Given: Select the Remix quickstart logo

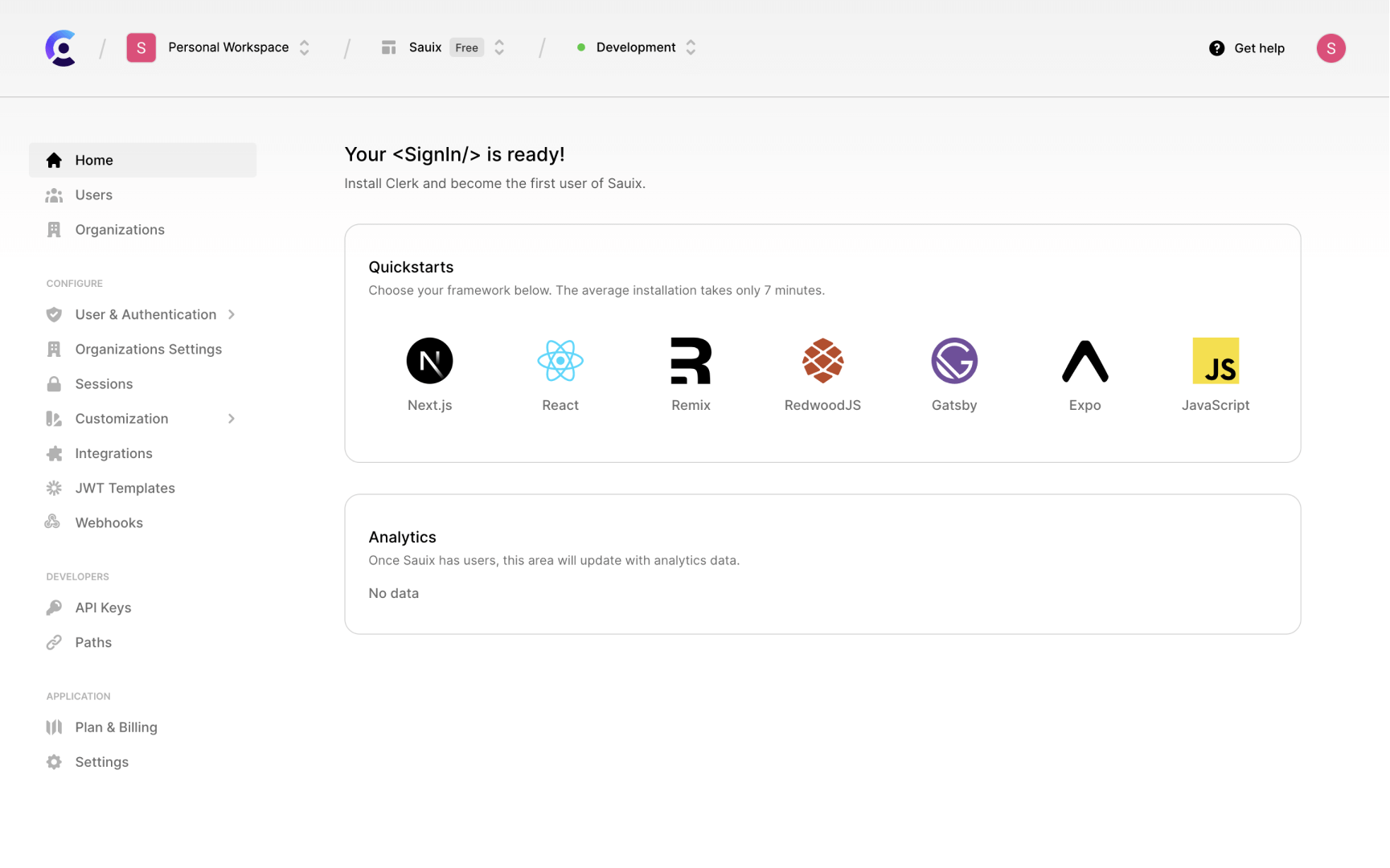Looking at the screenshot, I should [x=691, y=361].
